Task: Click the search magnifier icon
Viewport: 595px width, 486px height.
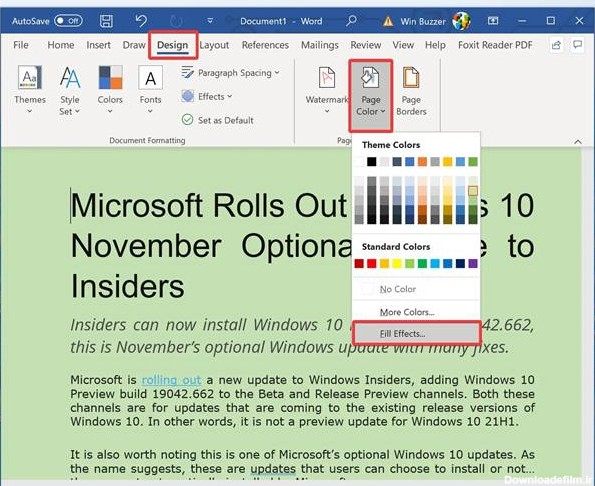Action: click(352, 20)
